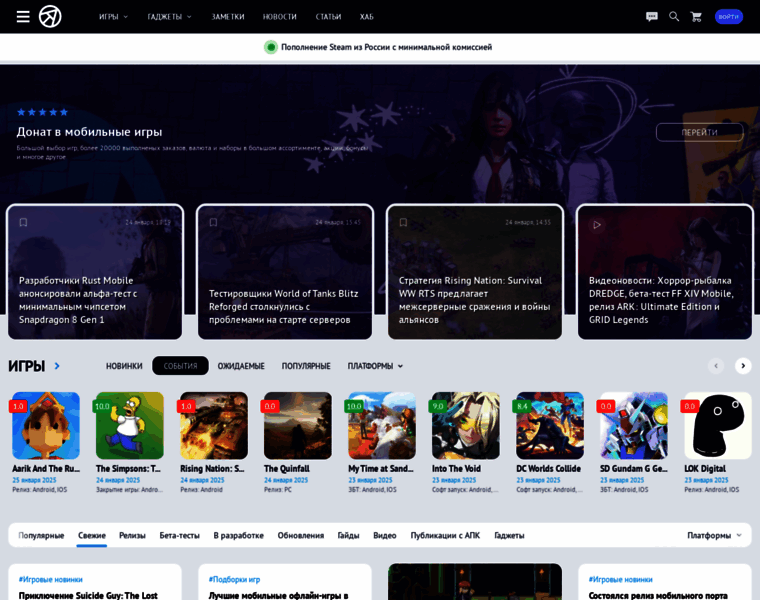Expand the ИГРЫ navigation dropdown
The width and height of the screenshot is (760, 600).
click(113, 16)
